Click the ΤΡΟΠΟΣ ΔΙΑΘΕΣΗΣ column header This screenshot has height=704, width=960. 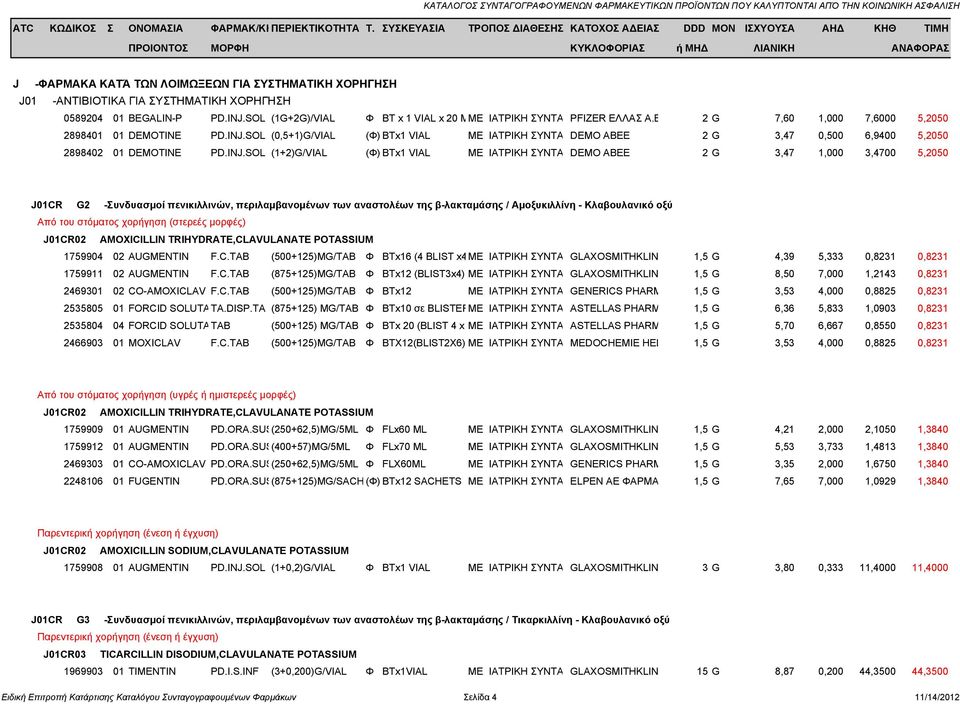[x=516, y=28]
